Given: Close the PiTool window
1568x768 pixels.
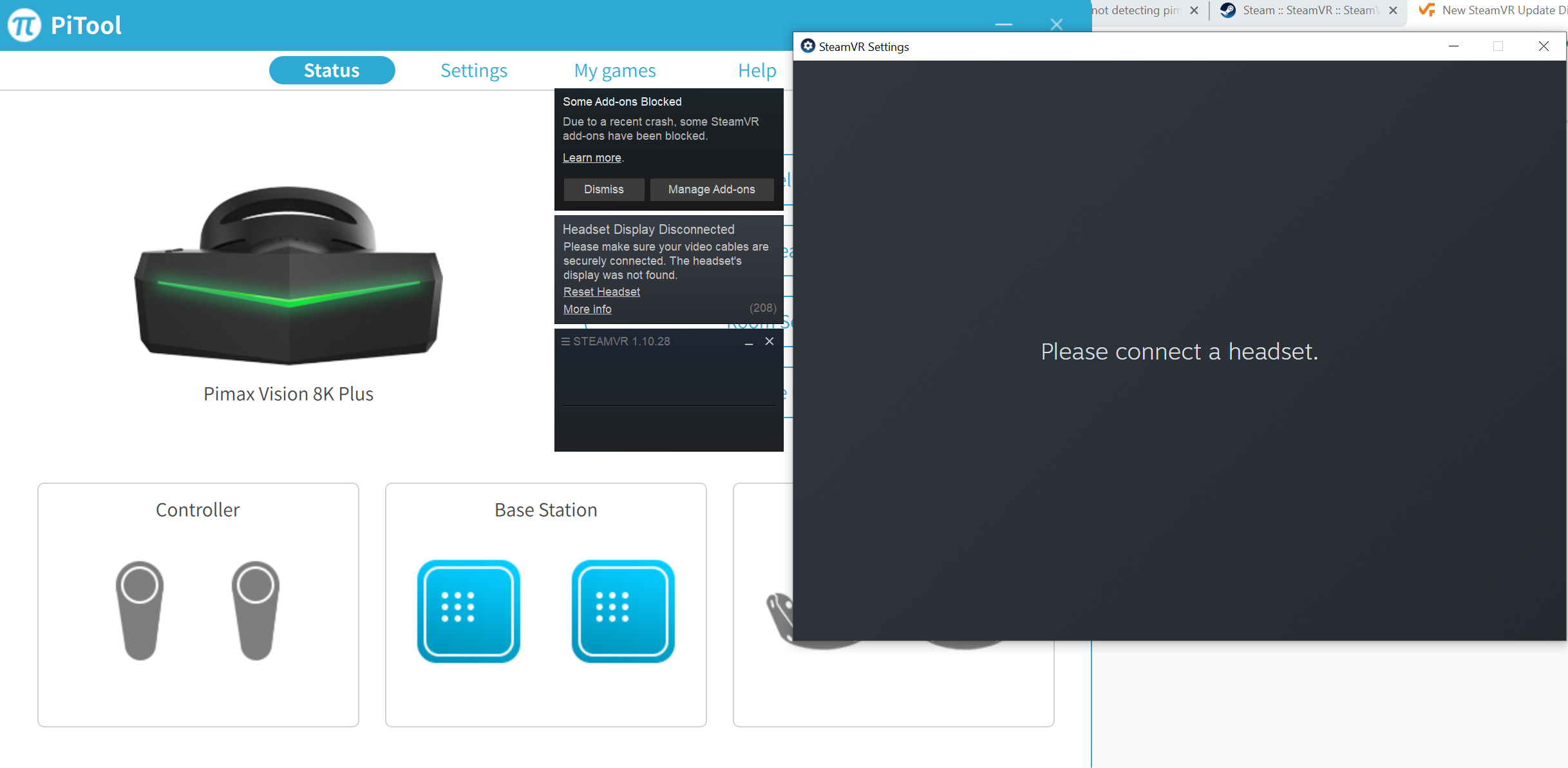Looking at the screenshot, I should click(1057, 24).
